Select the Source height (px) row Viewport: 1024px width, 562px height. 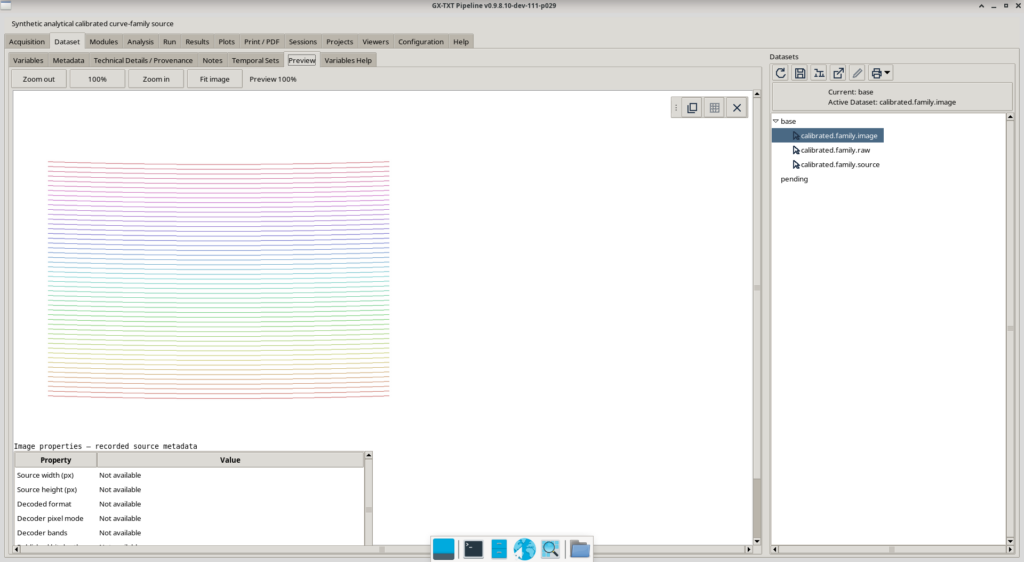189,490
